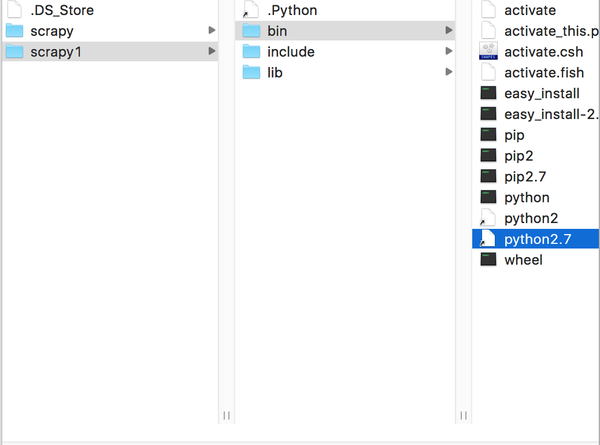
Task: Expand the scrapy folder arrow
Action: 211,31
